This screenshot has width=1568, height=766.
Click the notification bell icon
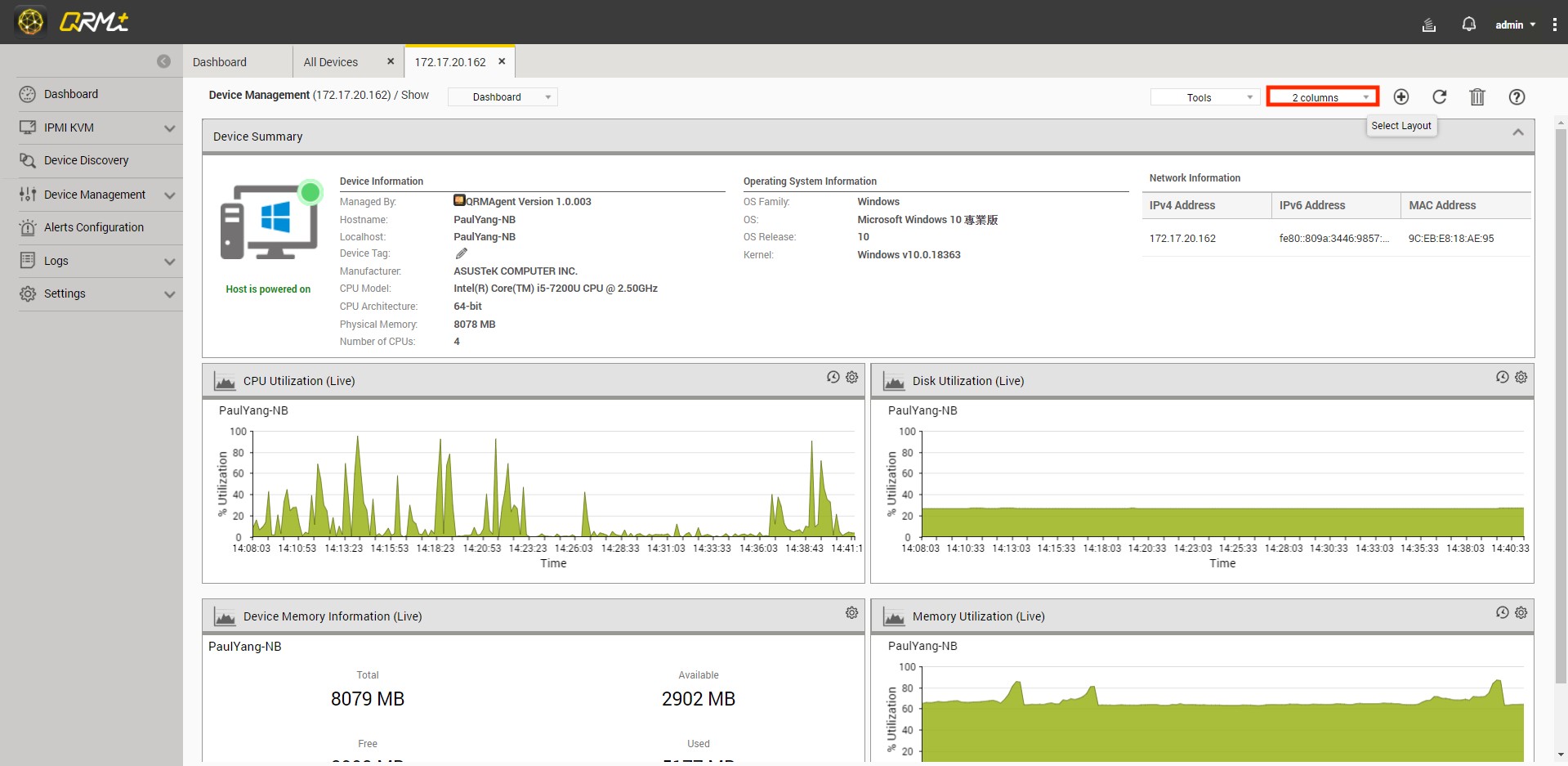(x=1468, y=25)
